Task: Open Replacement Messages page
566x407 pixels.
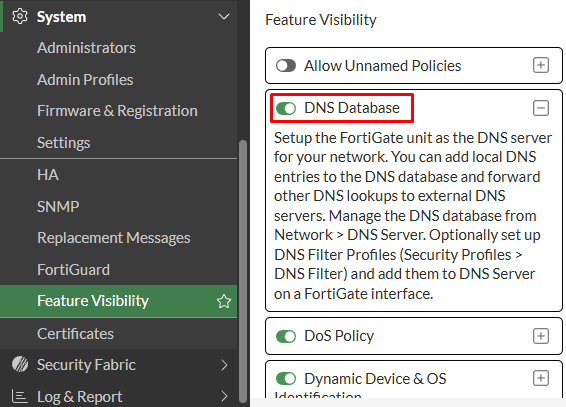Action: coord(114,238)
